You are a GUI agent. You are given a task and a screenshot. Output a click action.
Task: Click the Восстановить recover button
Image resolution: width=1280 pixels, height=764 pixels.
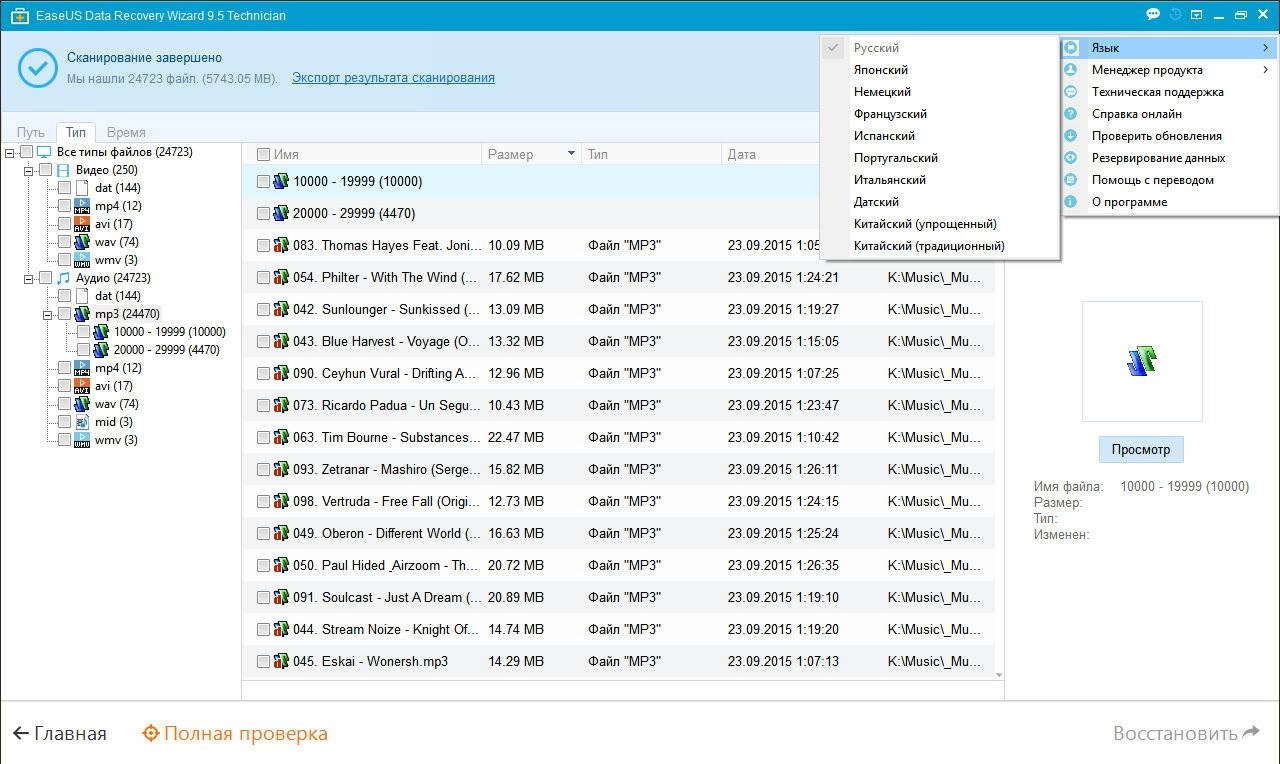(1186, 733)
